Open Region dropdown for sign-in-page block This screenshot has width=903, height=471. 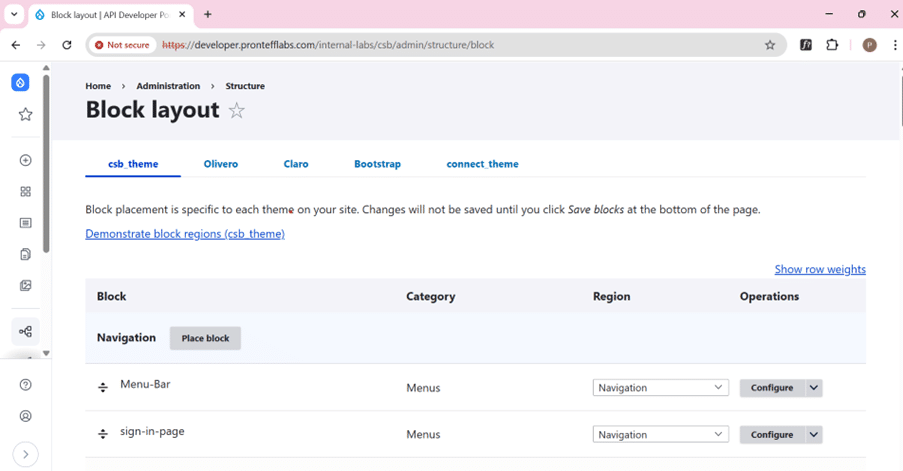click(660, 435)
